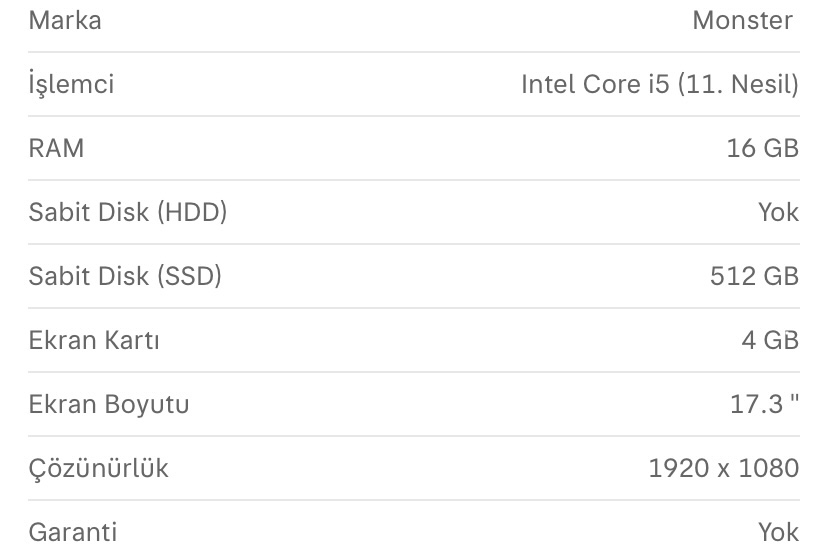828x558 pixels.
Task: Click the Yok value for HDD
Action: [x=778, y=212]
